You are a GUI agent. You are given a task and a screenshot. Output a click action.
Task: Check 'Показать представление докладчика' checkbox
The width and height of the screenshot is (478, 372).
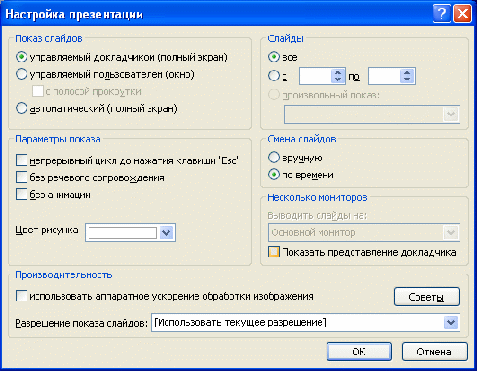click(274, 252)
